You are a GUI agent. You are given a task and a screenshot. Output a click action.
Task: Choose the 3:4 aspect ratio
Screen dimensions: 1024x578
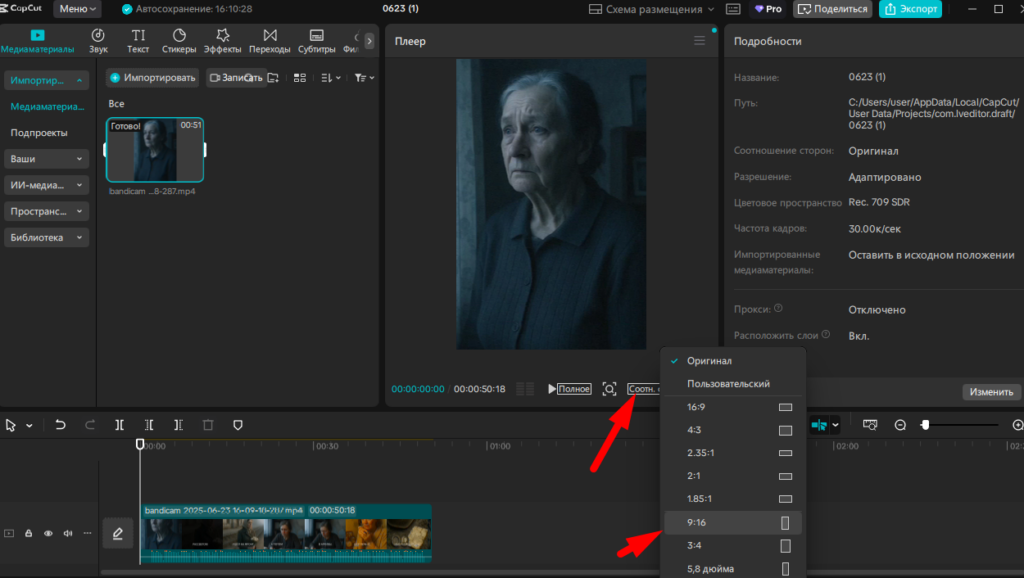tap(733, 545)
